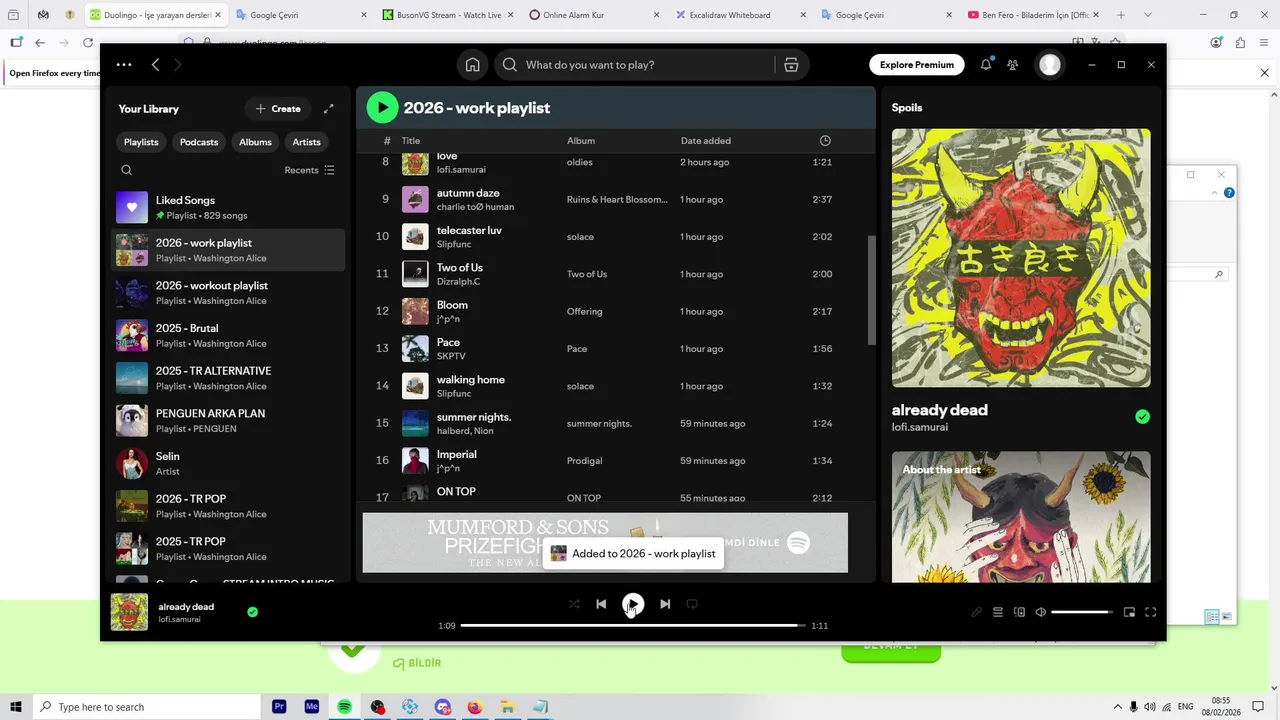Sort tracks by the clock duration header

coord(825,141)
